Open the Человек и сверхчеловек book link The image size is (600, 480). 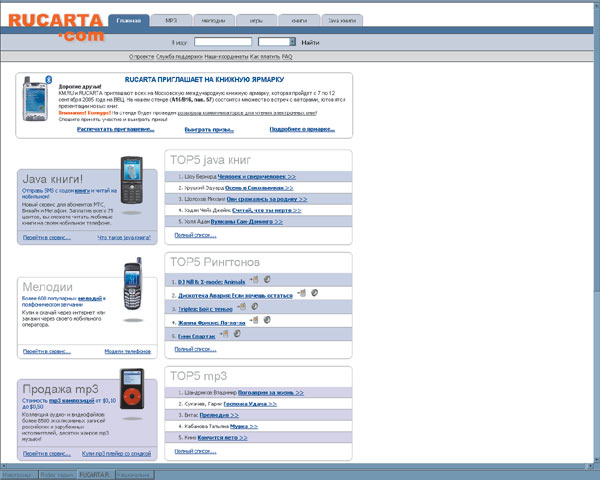tap(257, 177)
